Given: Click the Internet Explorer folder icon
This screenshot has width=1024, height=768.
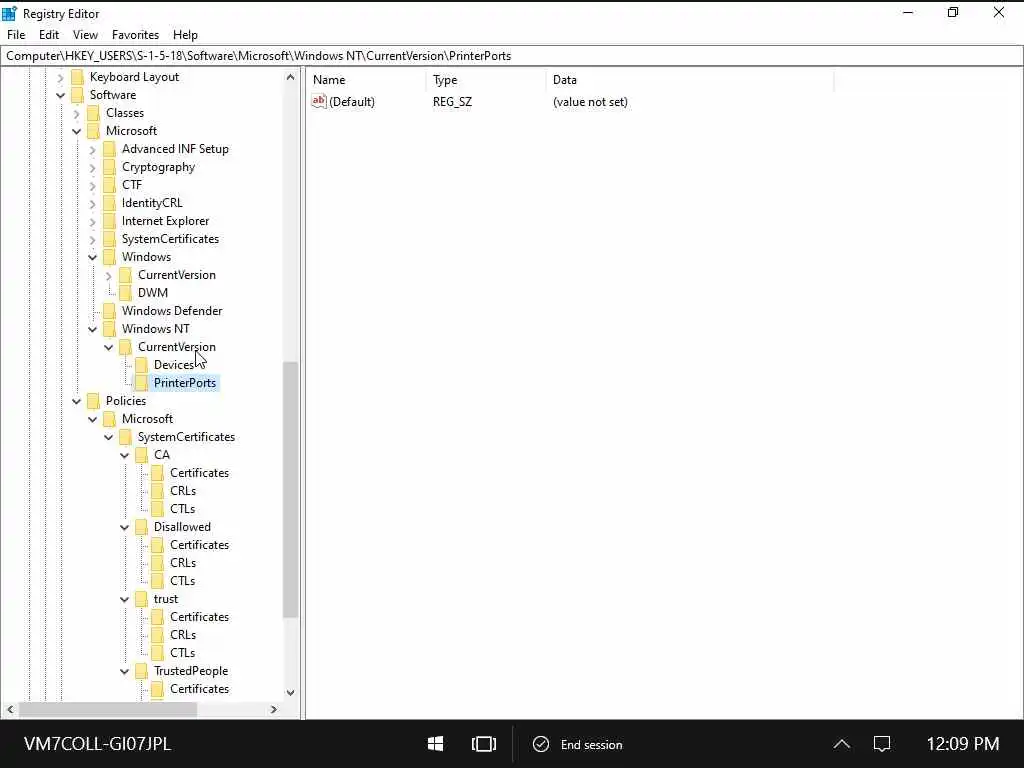Looking at the screenshot, I should click(109, 221).
